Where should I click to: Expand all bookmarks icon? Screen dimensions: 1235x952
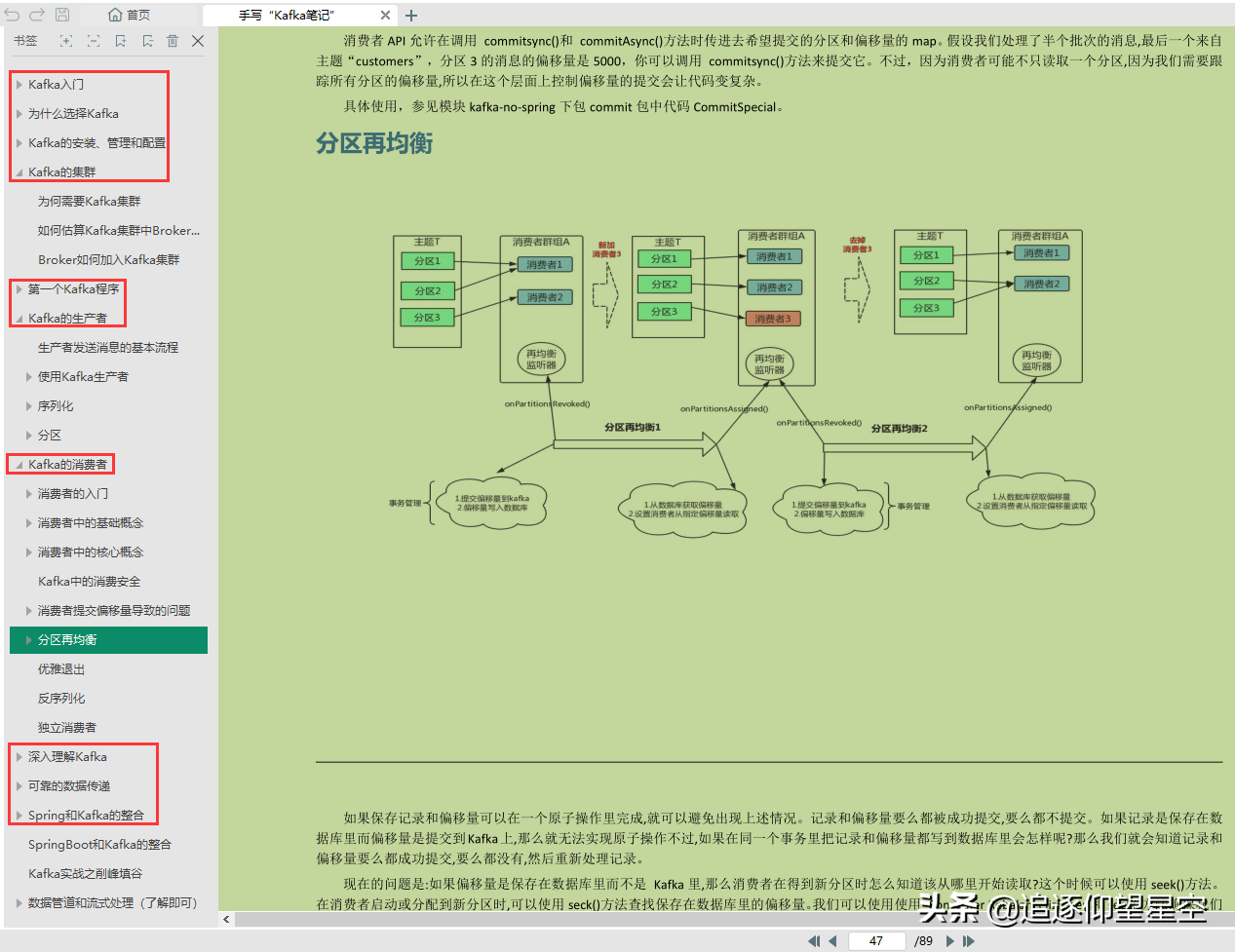click(66, 41)
